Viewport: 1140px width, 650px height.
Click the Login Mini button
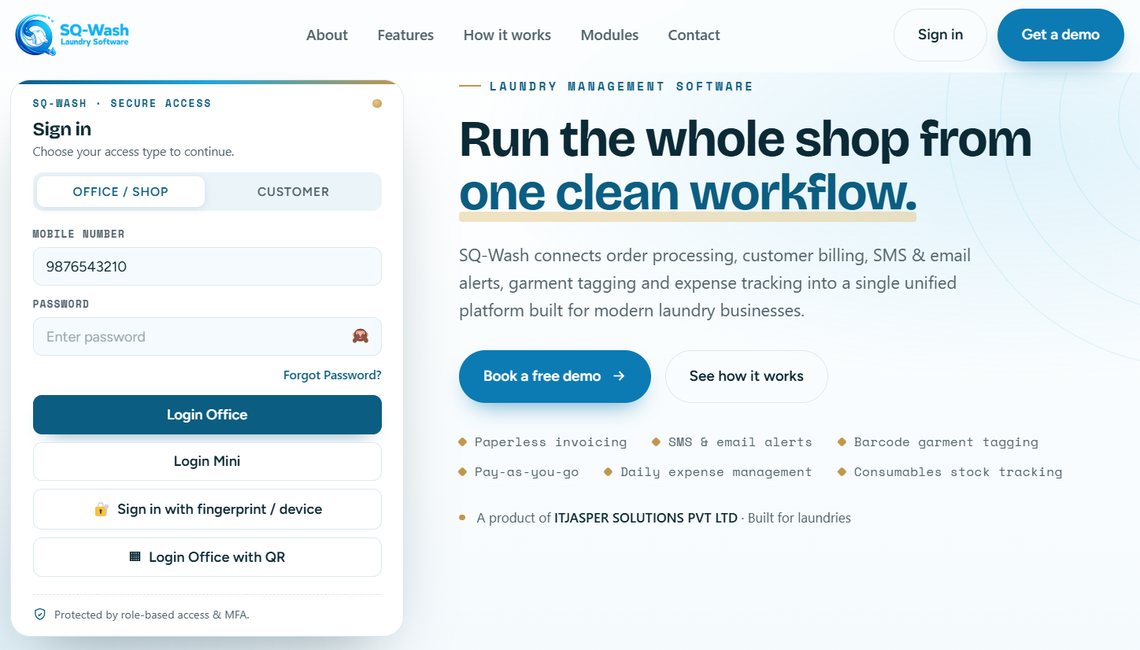pyautogui.click(x=207, y=461)
